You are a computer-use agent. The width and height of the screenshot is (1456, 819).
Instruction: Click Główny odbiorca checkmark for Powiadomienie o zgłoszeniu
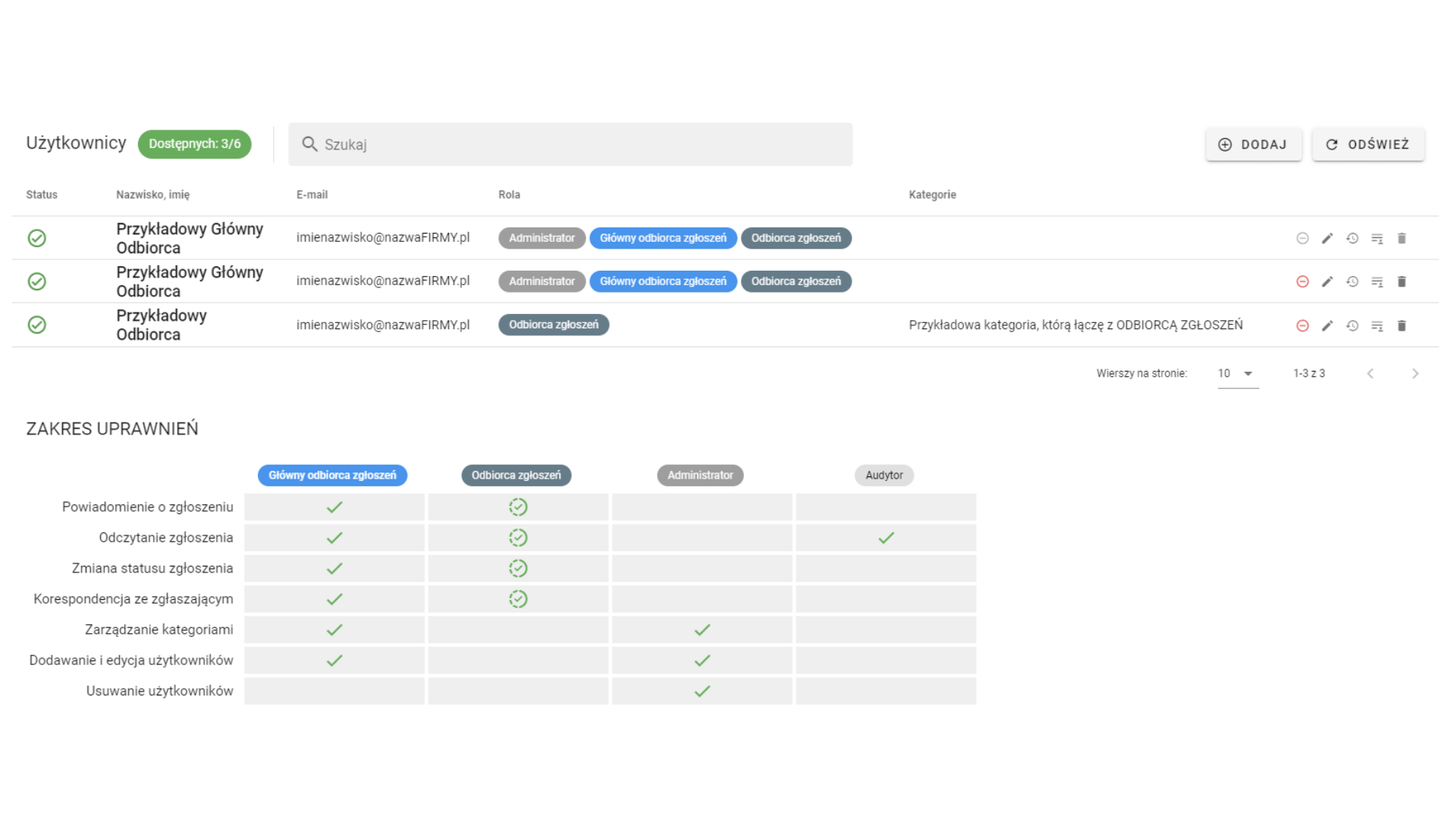334,507
